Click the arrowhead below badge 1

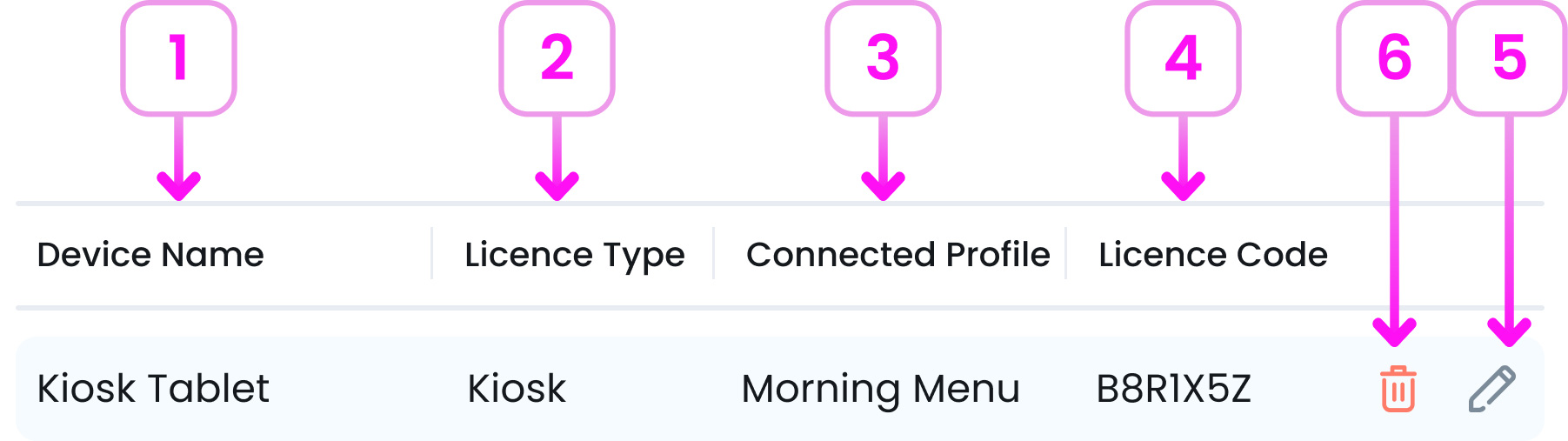click(x=179, y=184)
